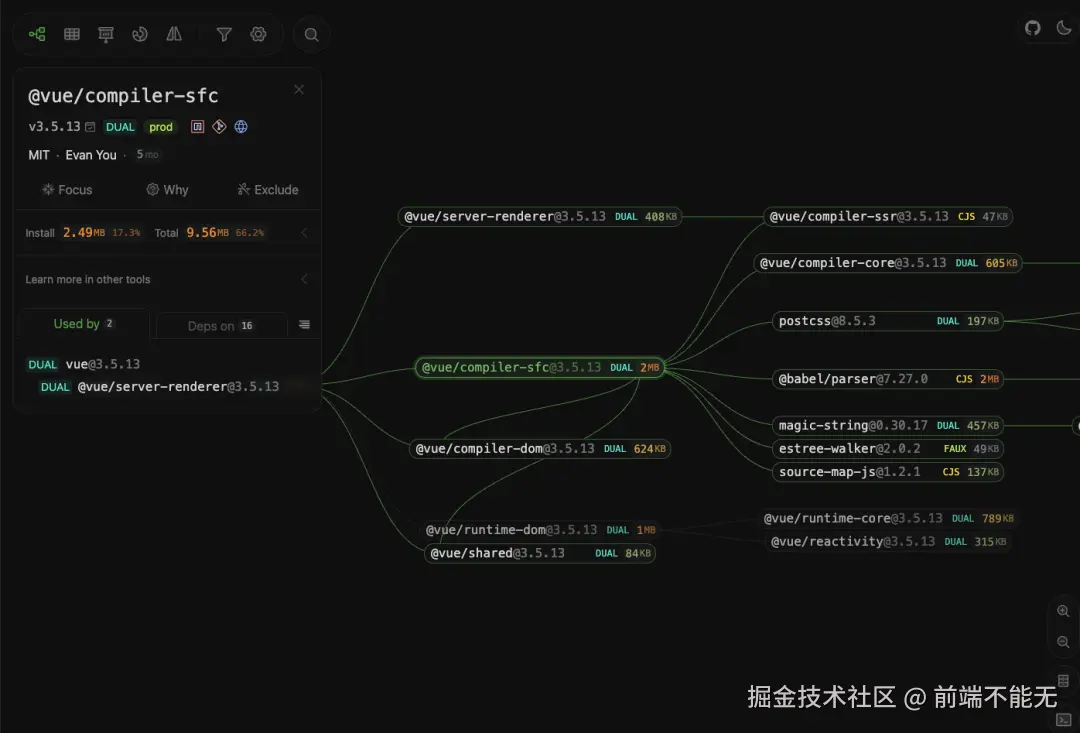Toggle the prod badge in the package panel

click(160, 127)
